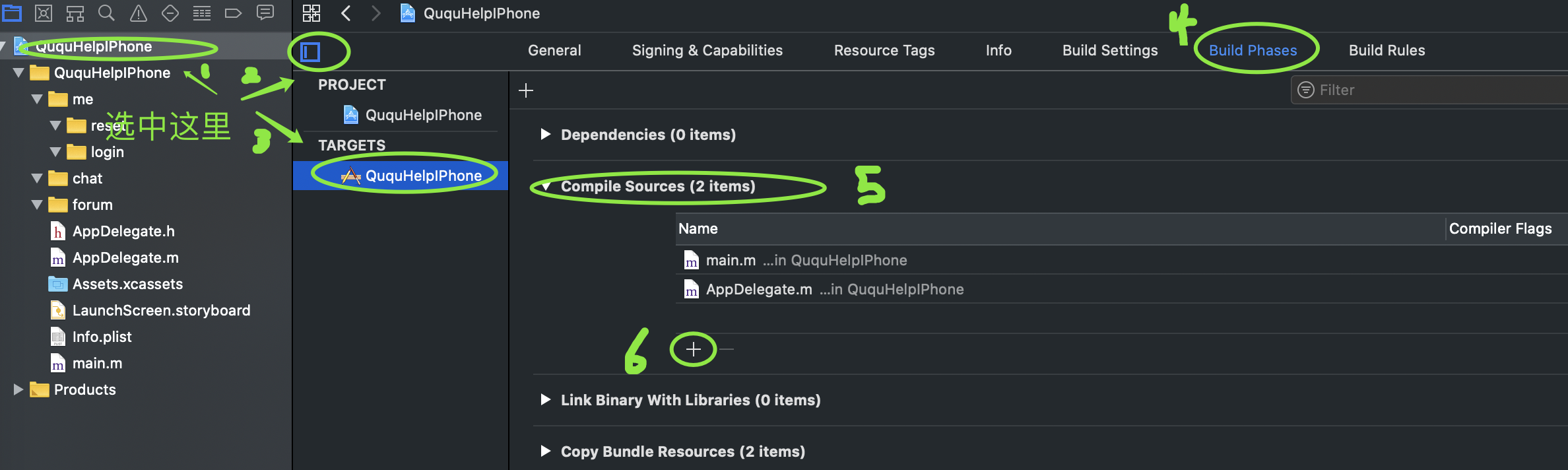This screenshot has width=1568, height=470.
Task: Expand Link Binary With Libraries section
Action: [545, 400]
